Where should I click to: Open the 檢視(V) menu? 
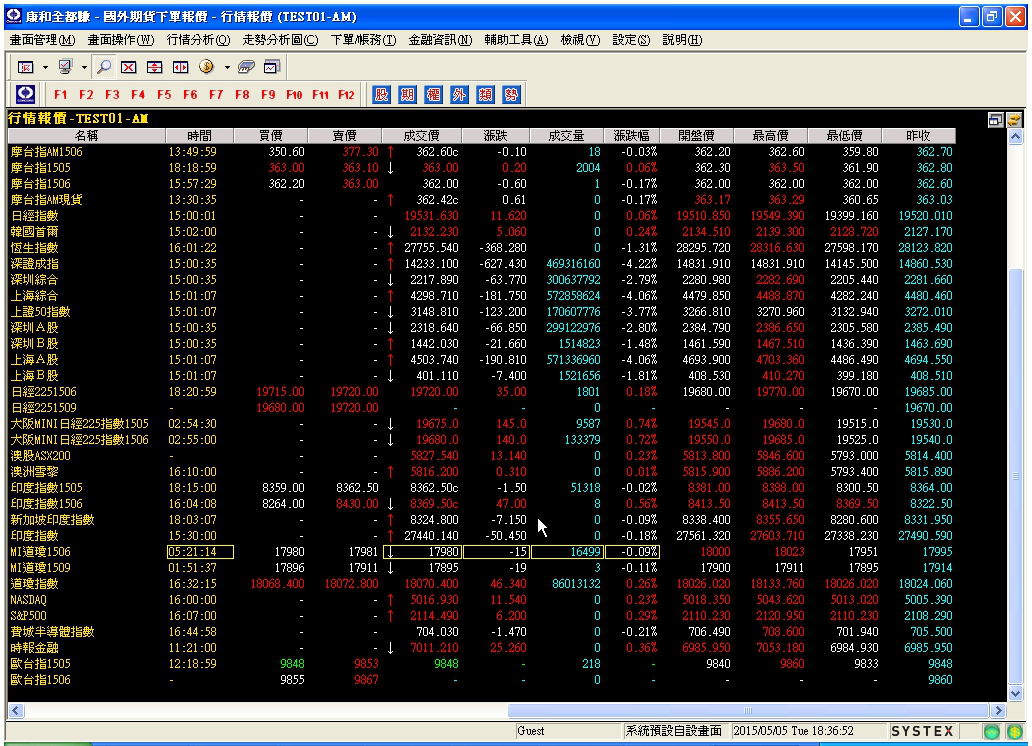point(580,40)
